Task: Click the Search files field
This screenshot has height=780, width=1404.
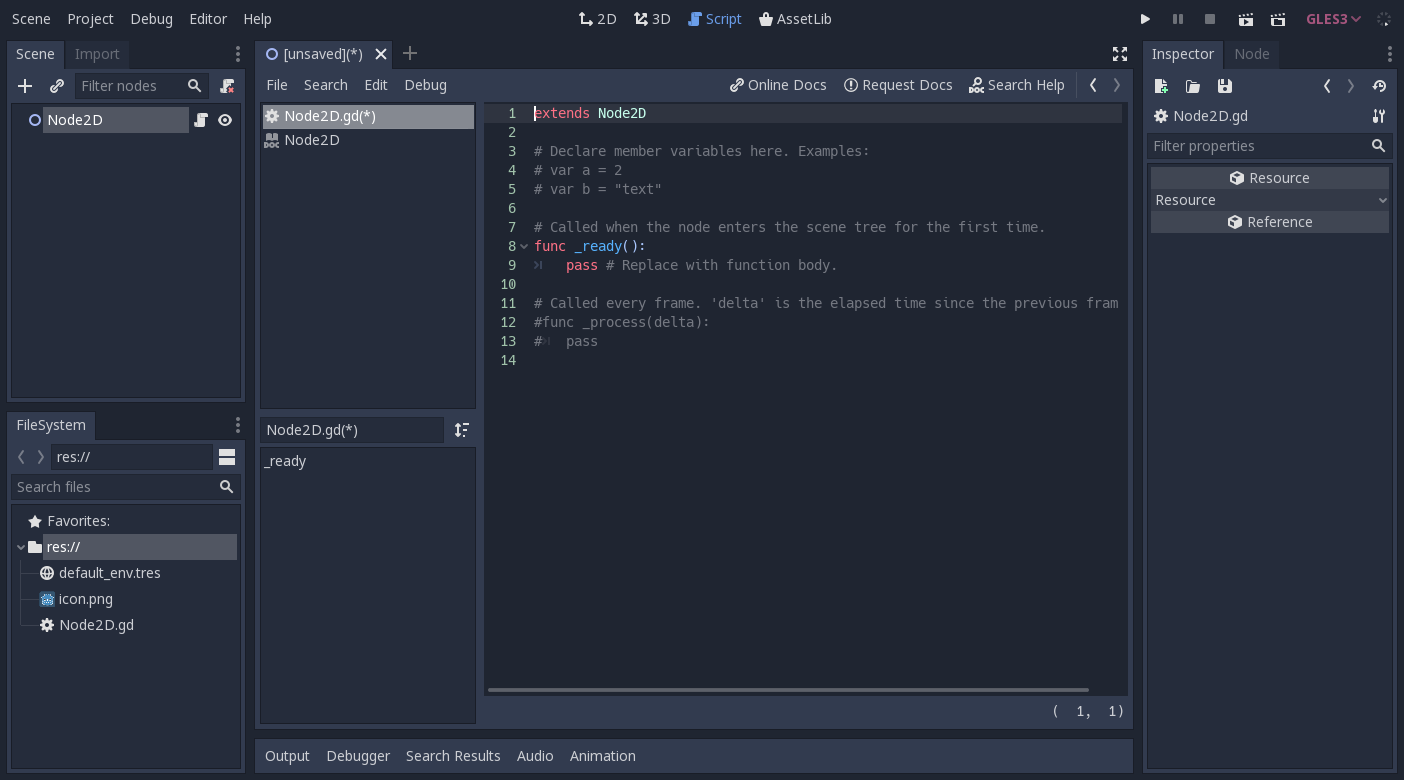Action: click(126, 487)
